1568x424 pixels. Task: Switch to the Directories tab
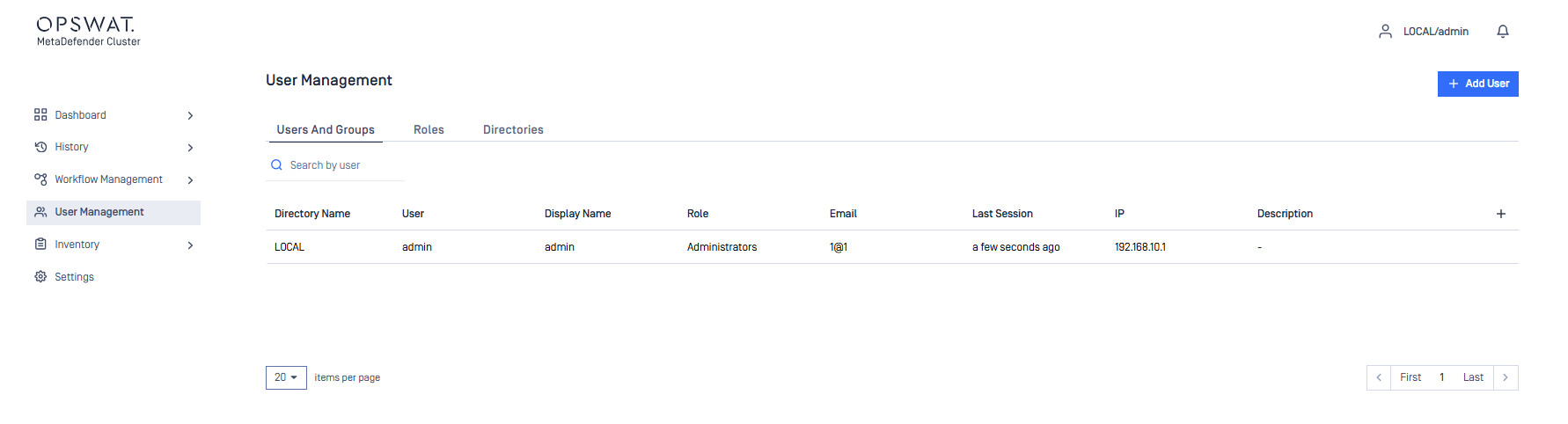pyautogui.click(x=513, y=129)
